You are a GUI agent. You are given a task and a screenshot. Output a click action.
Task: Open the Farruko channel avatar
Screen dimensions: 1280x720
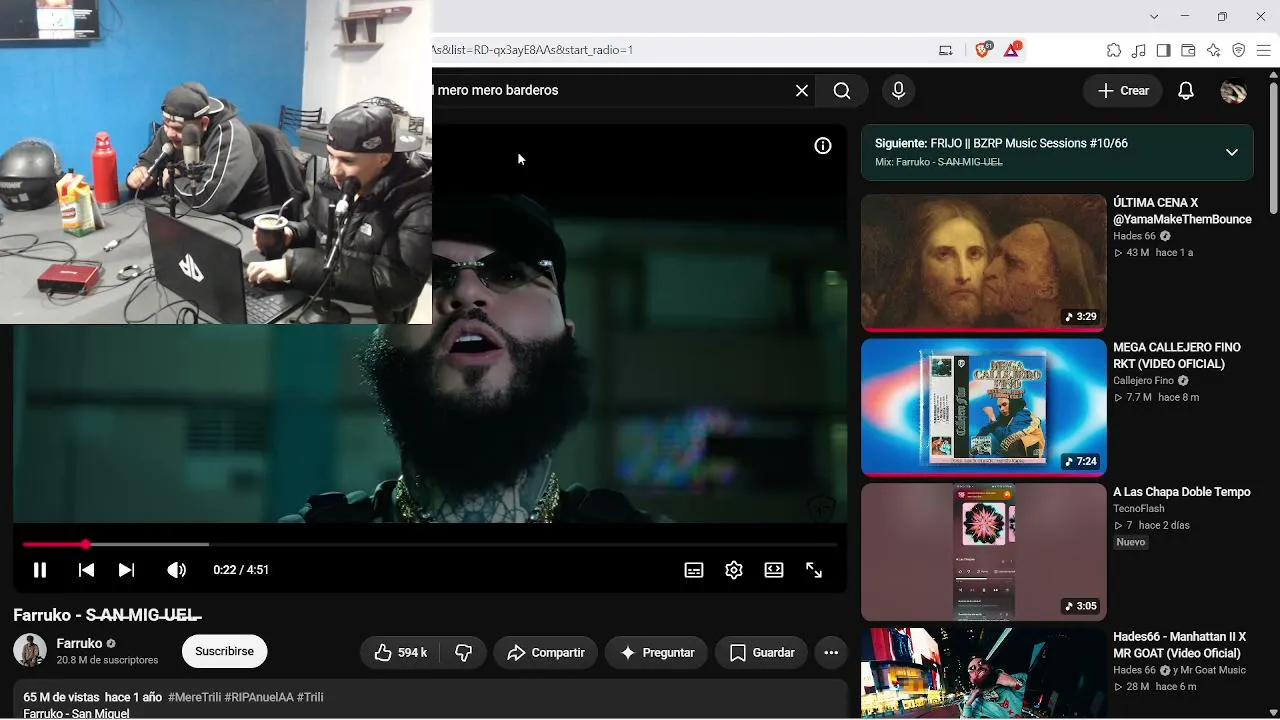30,651
